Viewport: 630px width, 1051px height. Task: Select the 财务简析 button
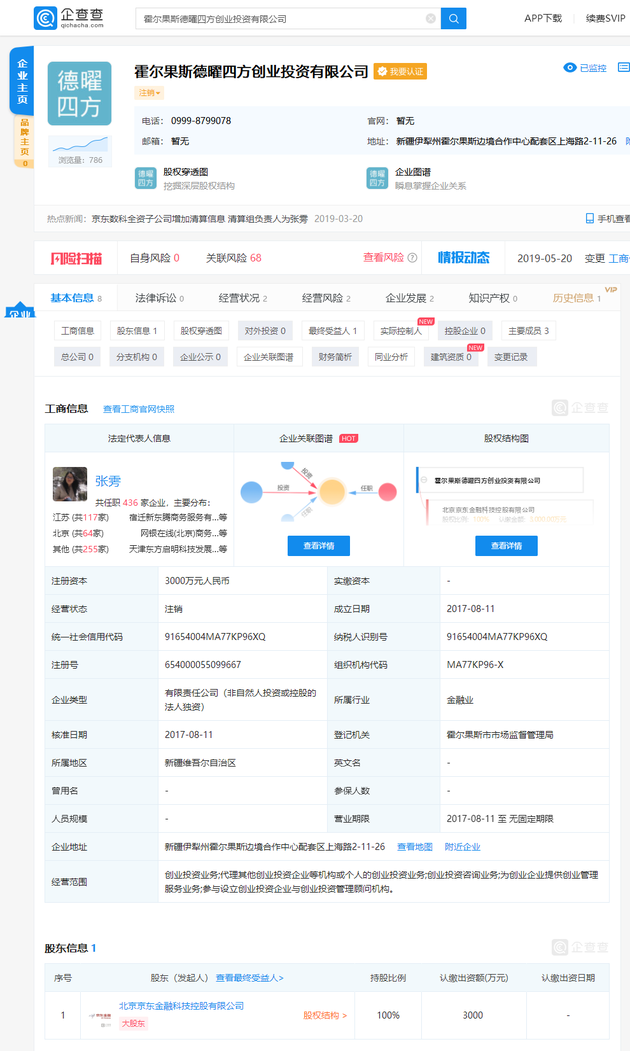(335, 357)
